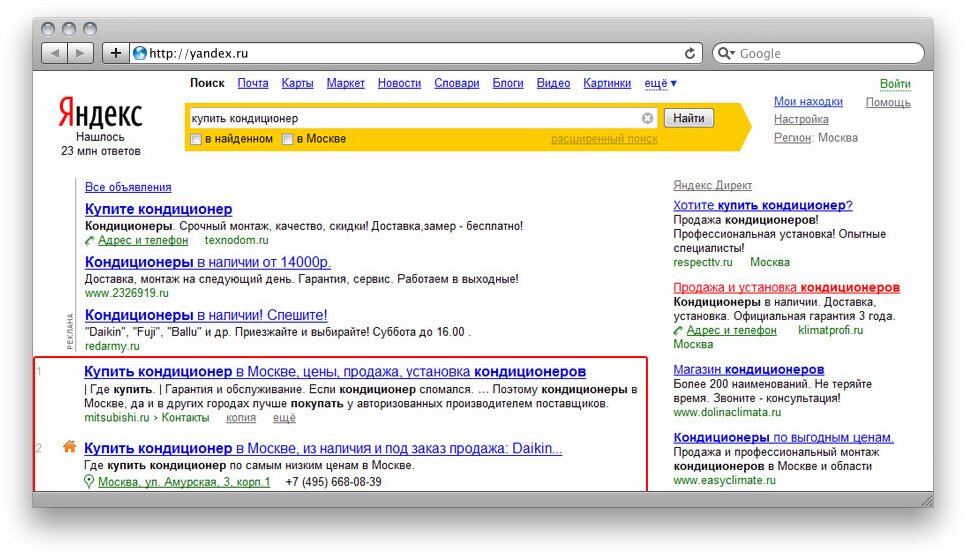This screenshot has width=966, height=555.
Task: Open first result 'Купить кондиционер в Москве, цены'
Action: click(335, 372)
